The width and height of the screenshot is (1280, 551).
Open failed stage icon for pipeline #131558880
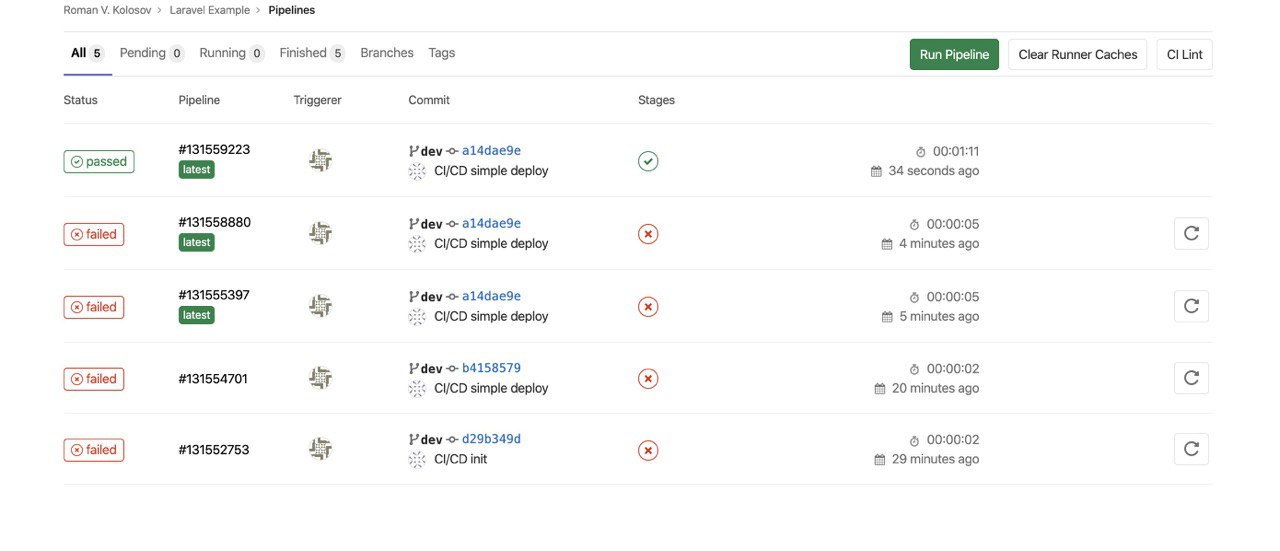tap(648, 234)
